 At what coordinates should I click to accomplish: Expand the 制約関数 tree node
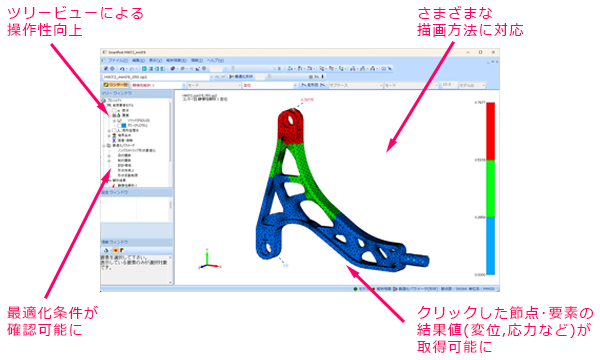pos(109,161)
